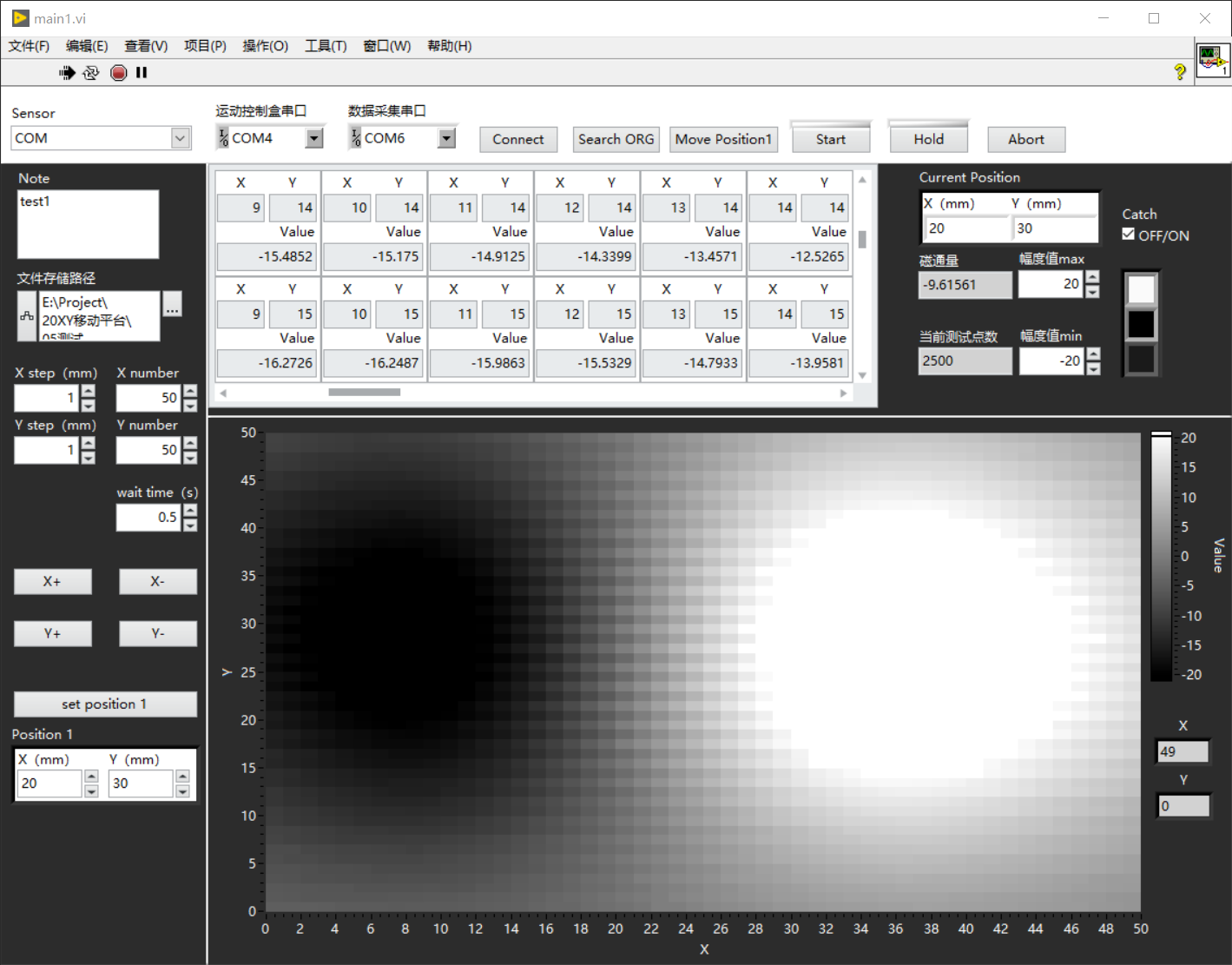1232x965 pixels.
Task: Toggle the Hold button
Action: (x=928, y=139)
